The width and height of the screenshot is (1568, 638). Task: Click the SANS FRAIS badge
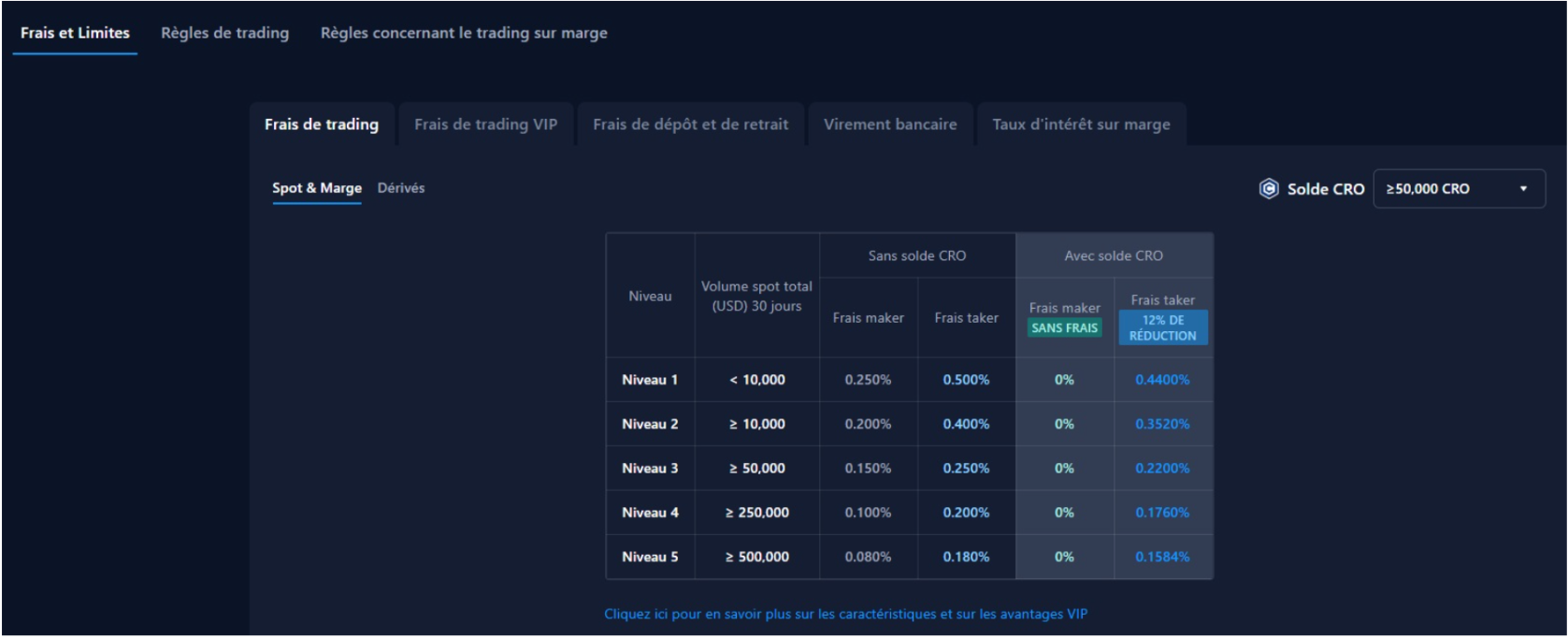click(1064, 328)
